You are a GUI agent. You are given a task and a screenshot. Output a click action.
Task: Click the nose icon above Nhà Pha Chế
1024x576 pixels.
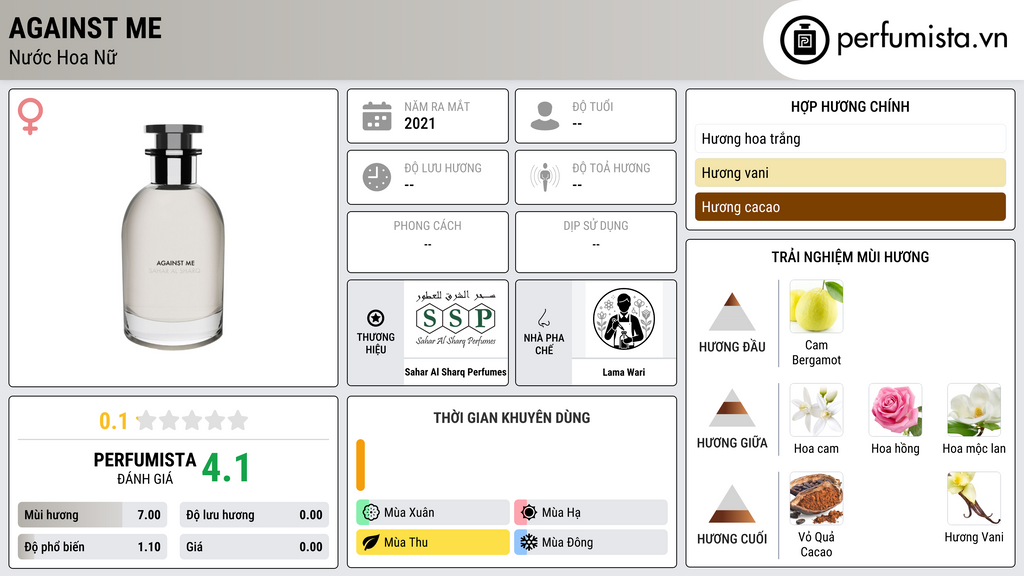coord(543,318)
